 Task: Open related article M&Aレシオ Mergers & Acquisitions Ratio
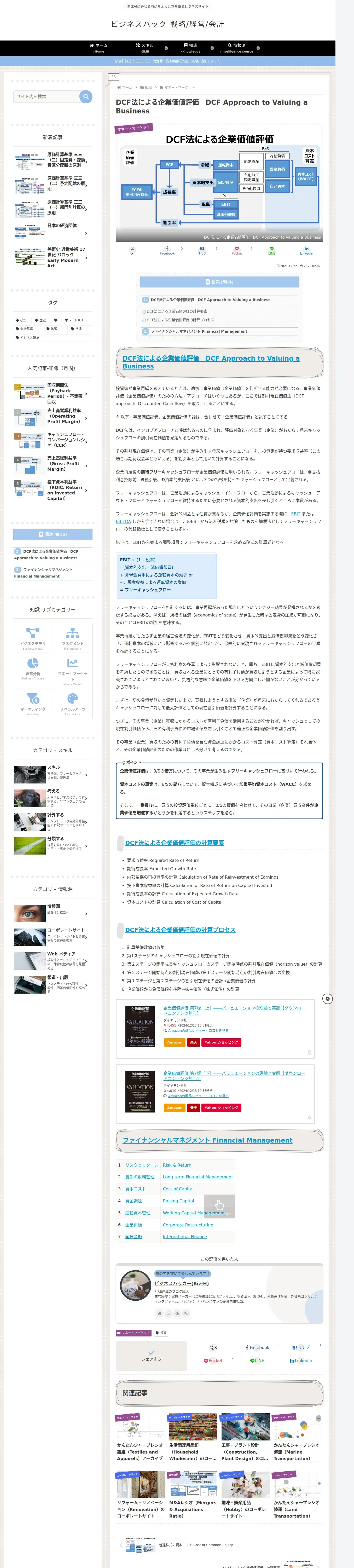pos(193,1495)
